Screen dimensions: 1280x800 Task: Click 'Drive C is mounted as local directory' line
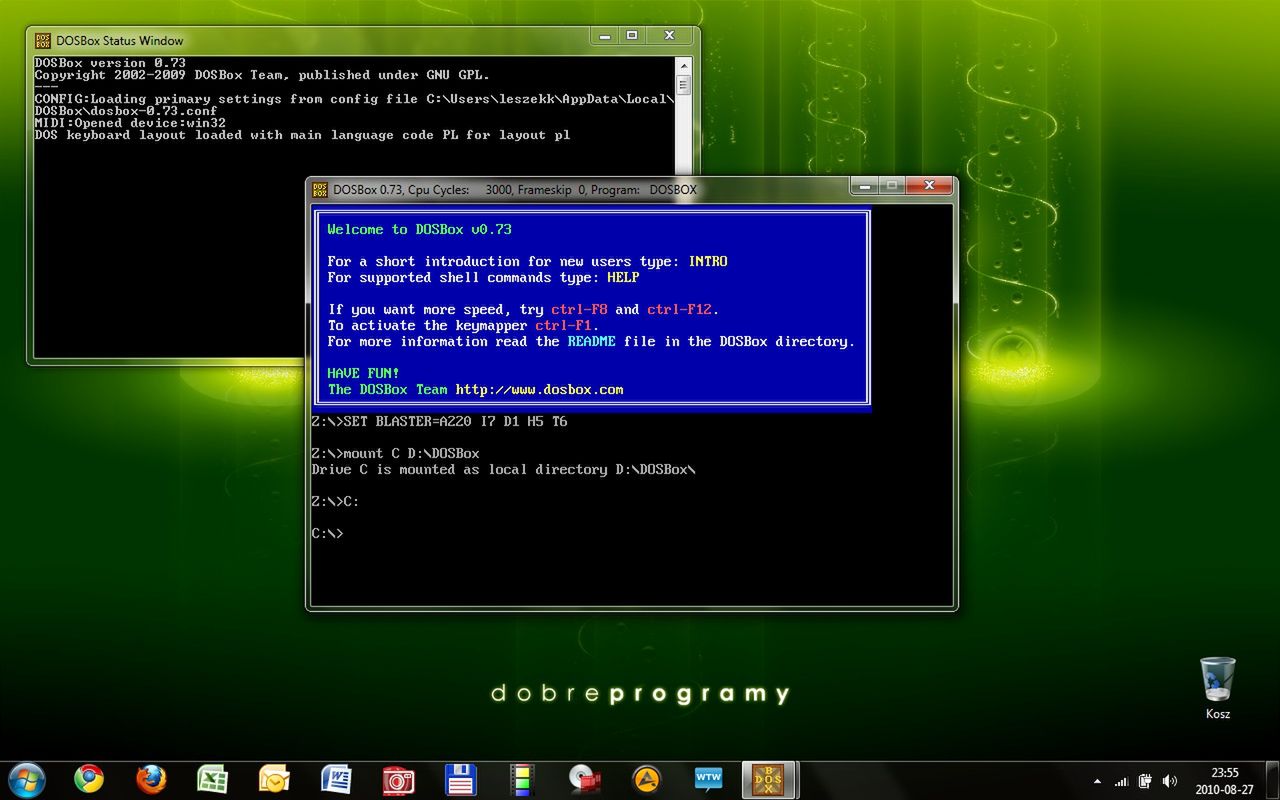tap(504, 470)
